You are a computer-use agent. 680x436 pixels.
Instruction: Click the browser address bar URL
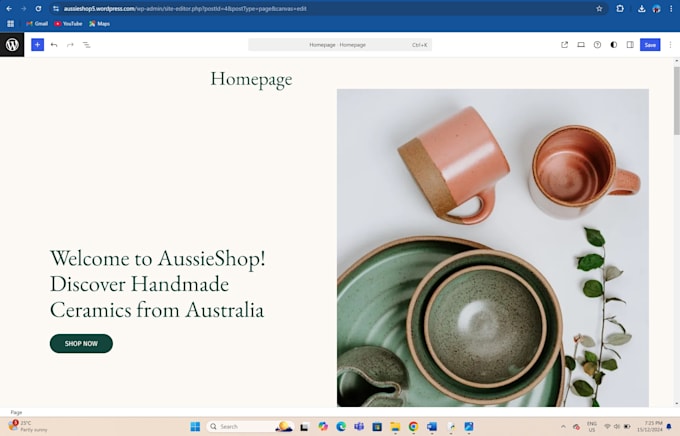click(x=186, y=8)
